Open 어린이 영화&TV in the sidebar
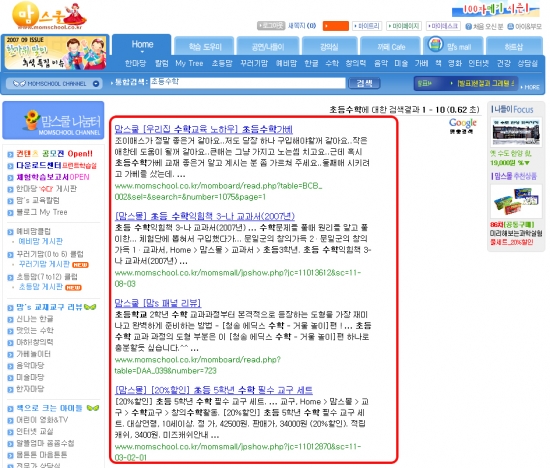The width and height of the screenshot is (550, 468). 42,420
